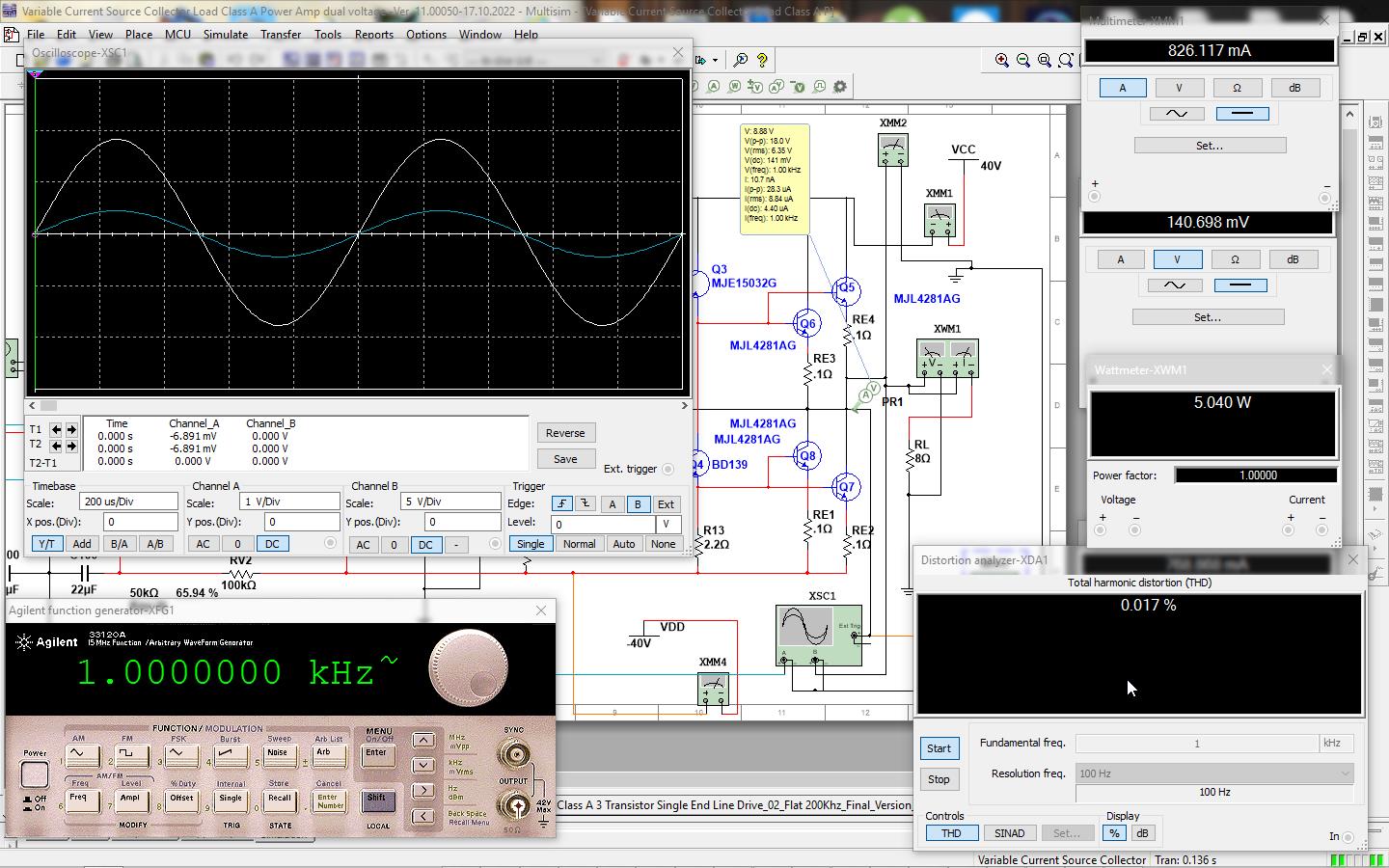Viewport: 1389px width, 868px height.
Task: Click the upper multimeter Set... button
Action: coord(1210,146)
